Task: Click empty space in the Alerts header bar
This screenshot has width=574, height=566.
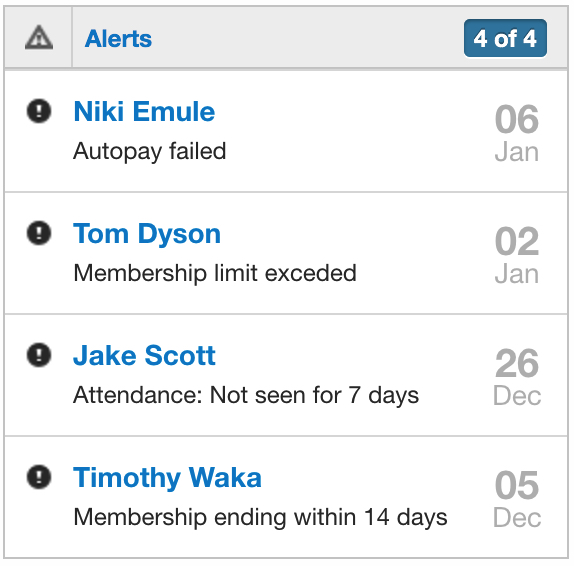Action: [308, 38]
